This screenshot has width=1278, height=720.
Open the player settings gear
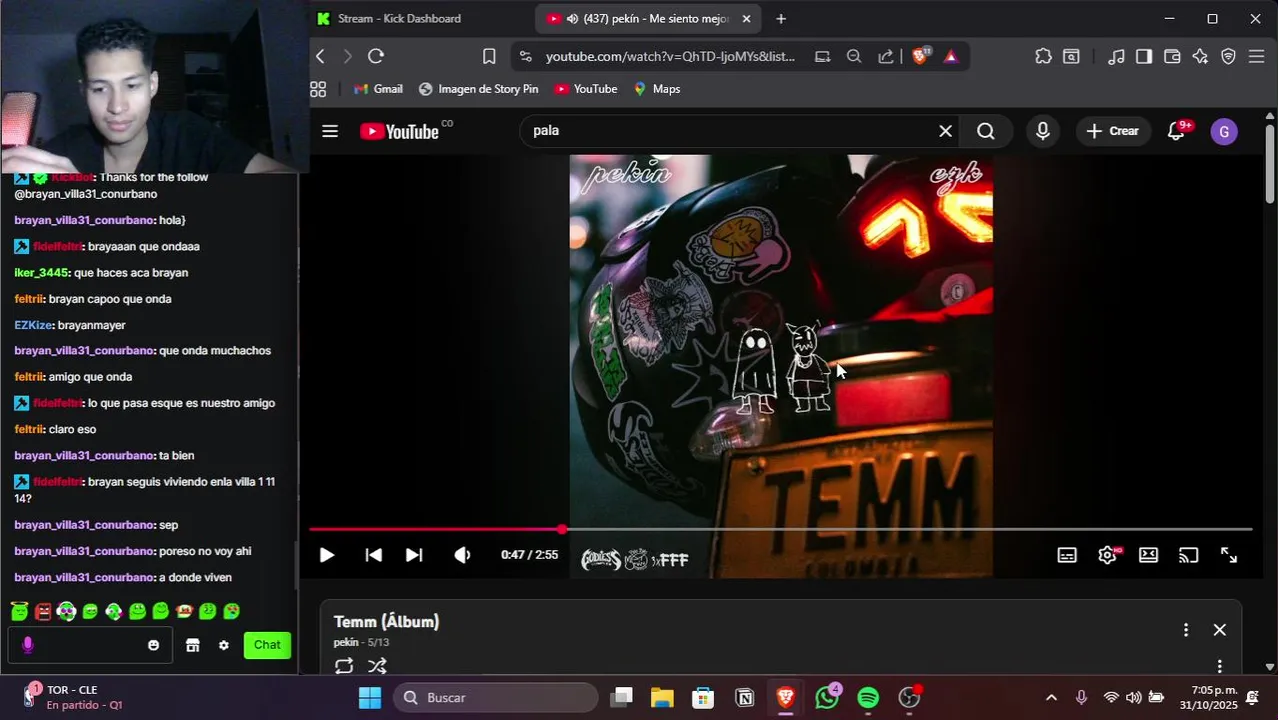click(x=1107, y=555)
